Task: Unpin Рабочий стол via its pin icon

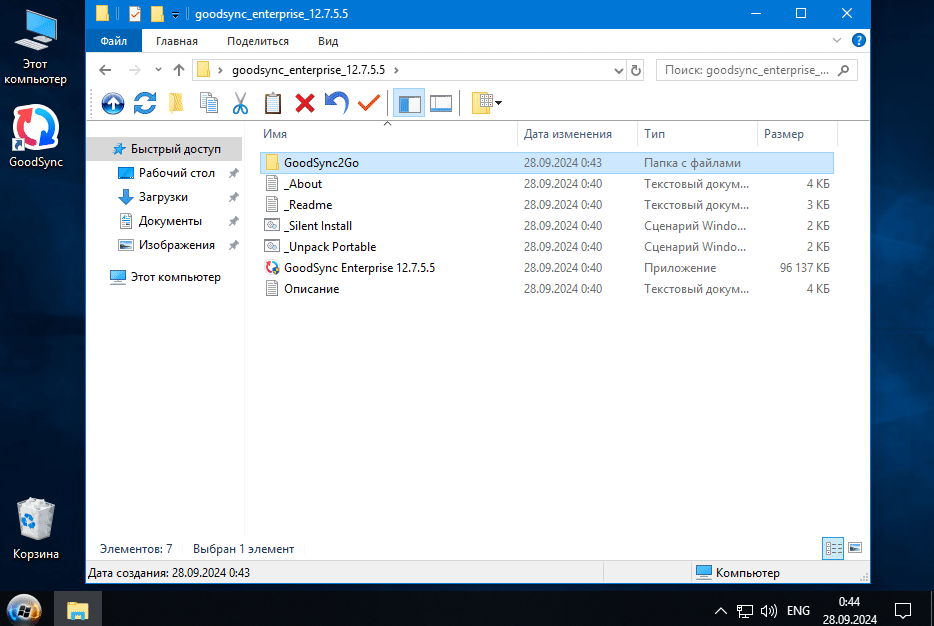Action: coord(234,173)
